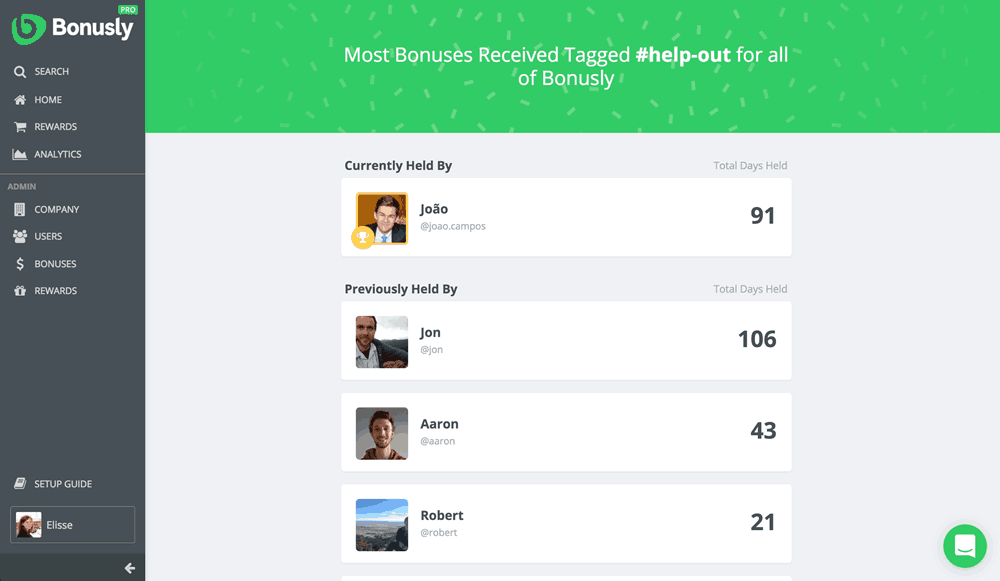This screenshot has width=1000, height=581.
Task: Click the Analytics chart icon
Action: click(20, 154)
